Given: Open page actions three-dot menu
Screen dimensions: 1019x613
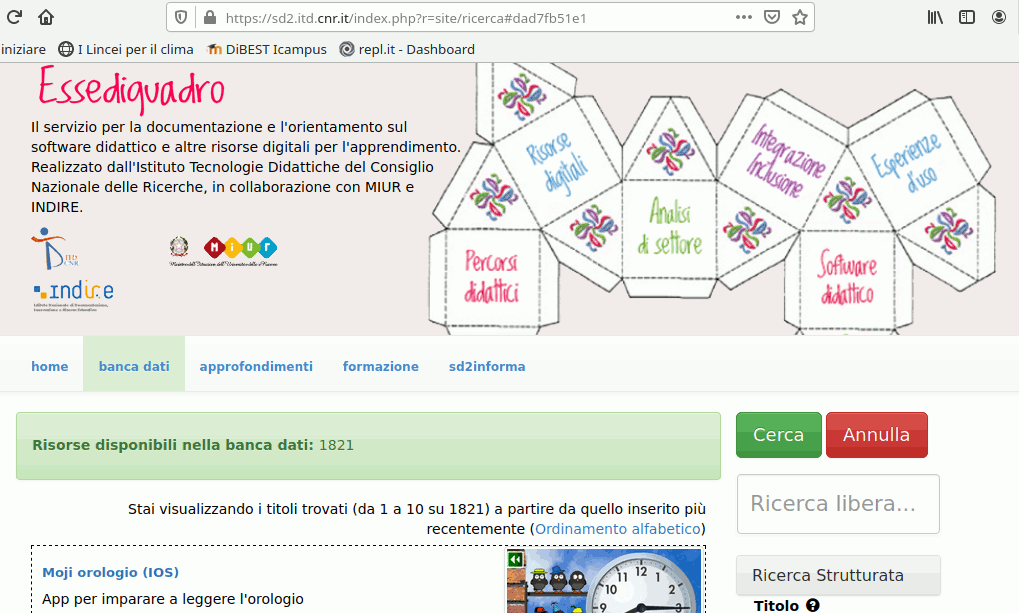Looking at the screenshot, I should (743, 18).
